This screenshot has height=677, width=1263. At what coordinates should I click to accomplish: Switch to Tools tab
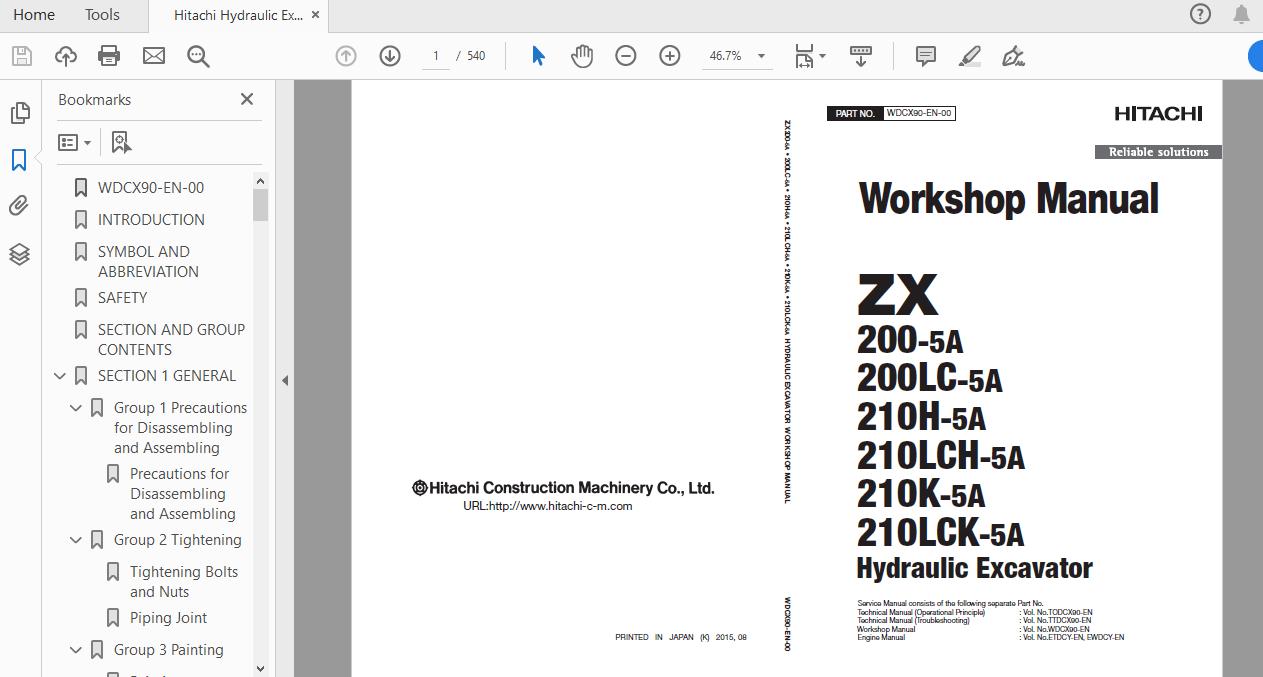click(102, 15)
